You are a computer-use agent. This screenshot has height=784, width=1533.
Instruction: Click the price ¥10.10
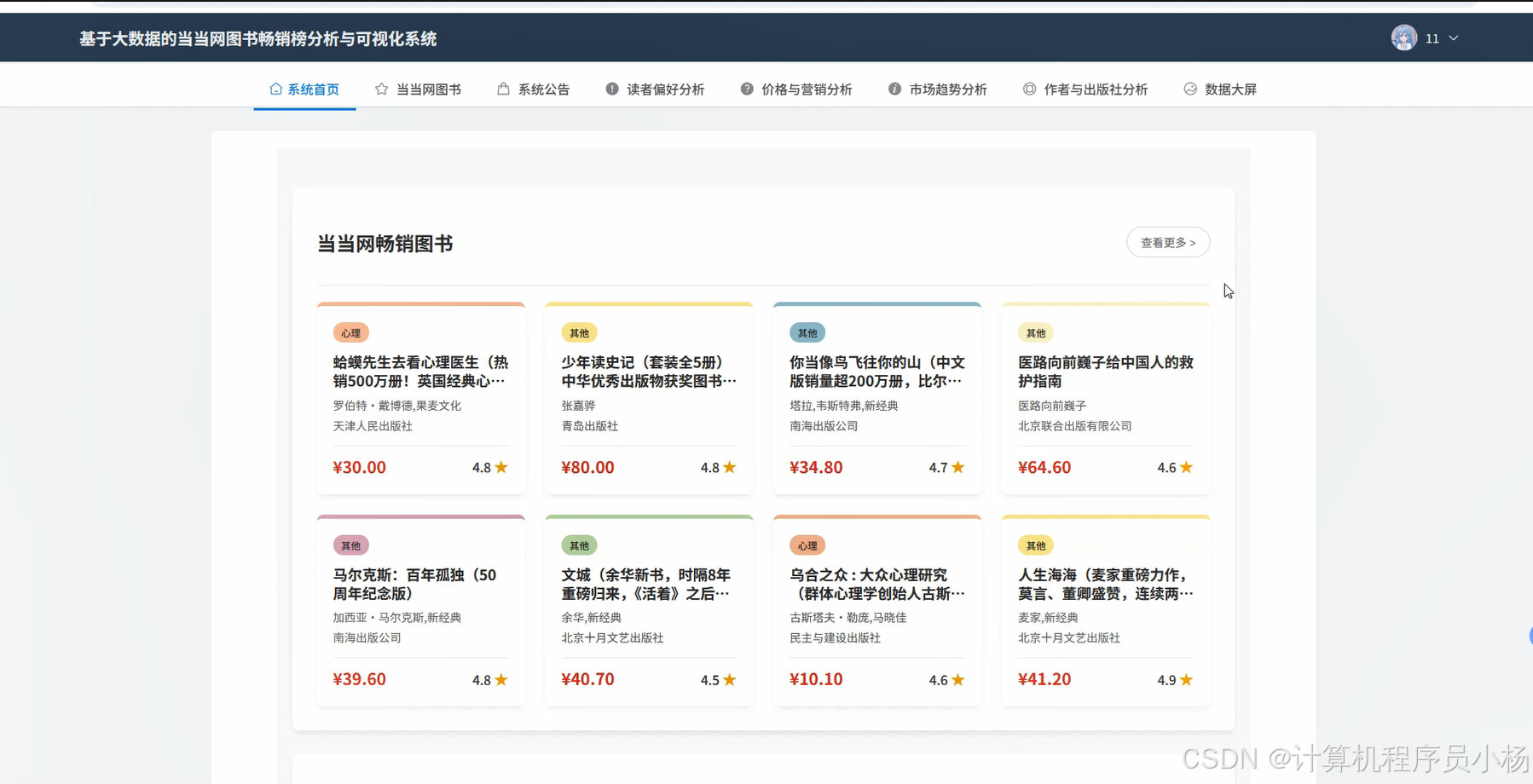pyautogui.click(x=816, y=679)
